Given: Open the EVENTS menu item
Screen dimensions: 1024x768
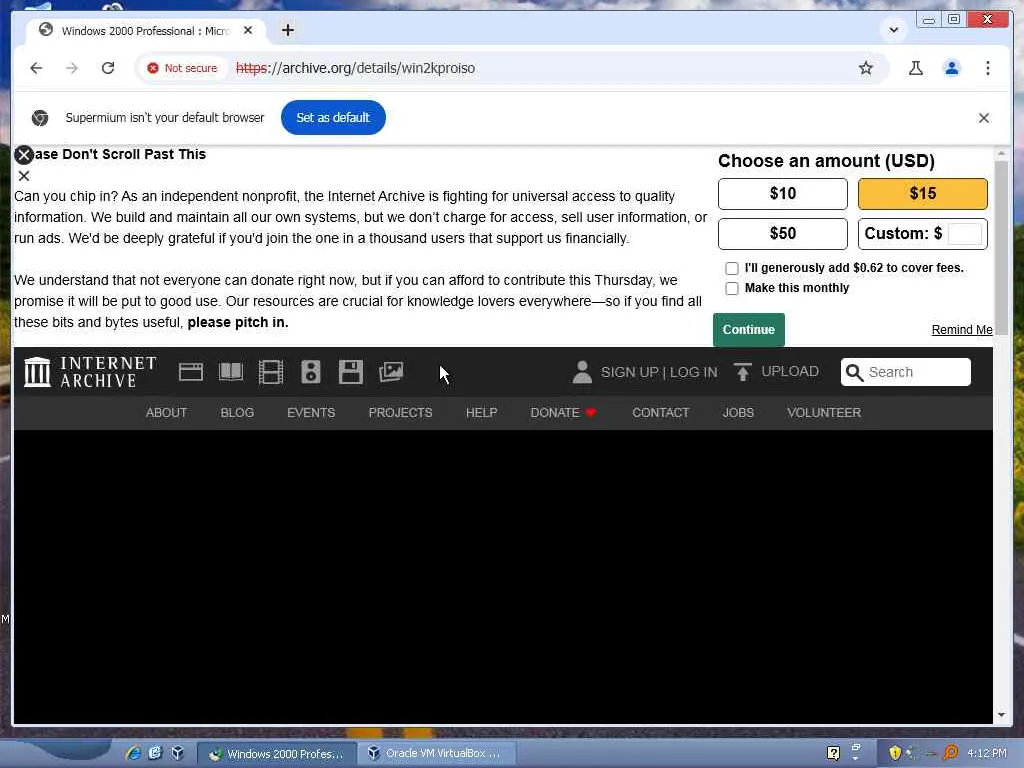Looking at the screenshot, I should pyautogui.click(x=311, y=413).
